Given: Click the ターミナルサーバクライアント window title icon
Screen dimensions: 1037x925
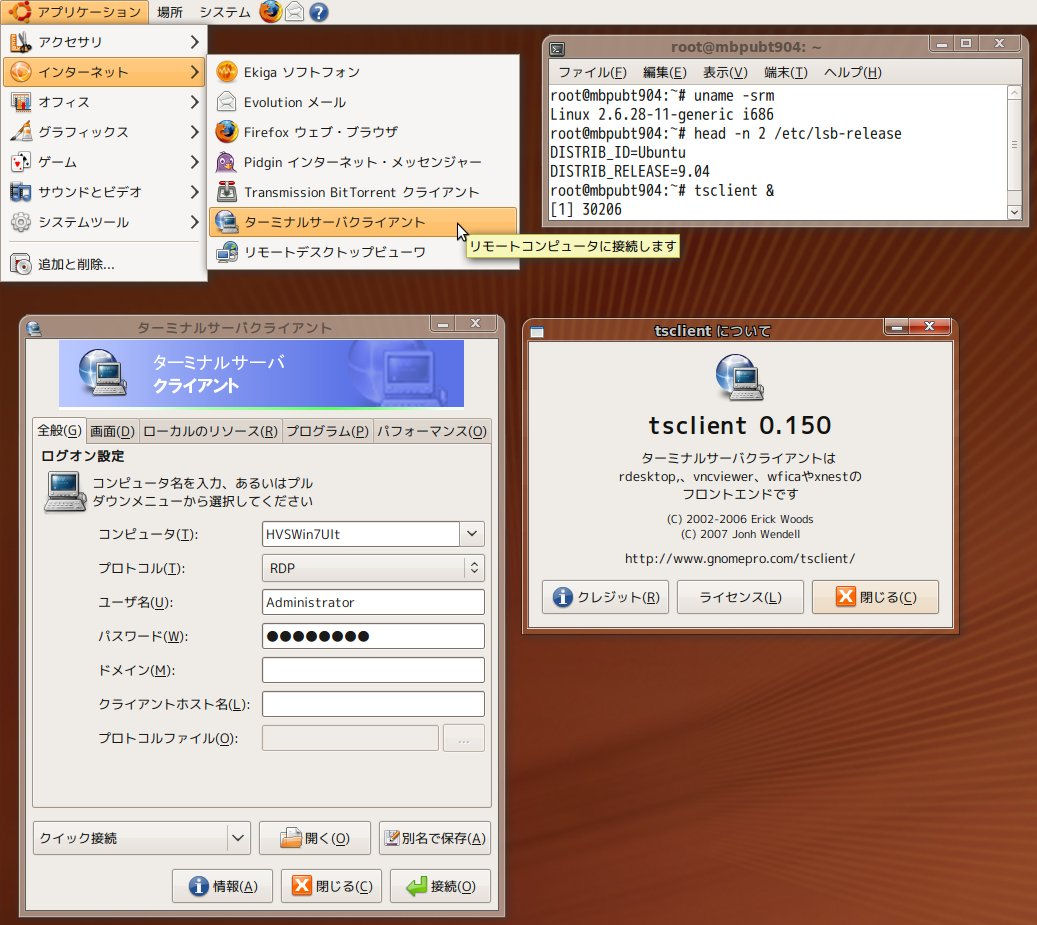Looking at the screenshot, I should [x=34, y=328].
